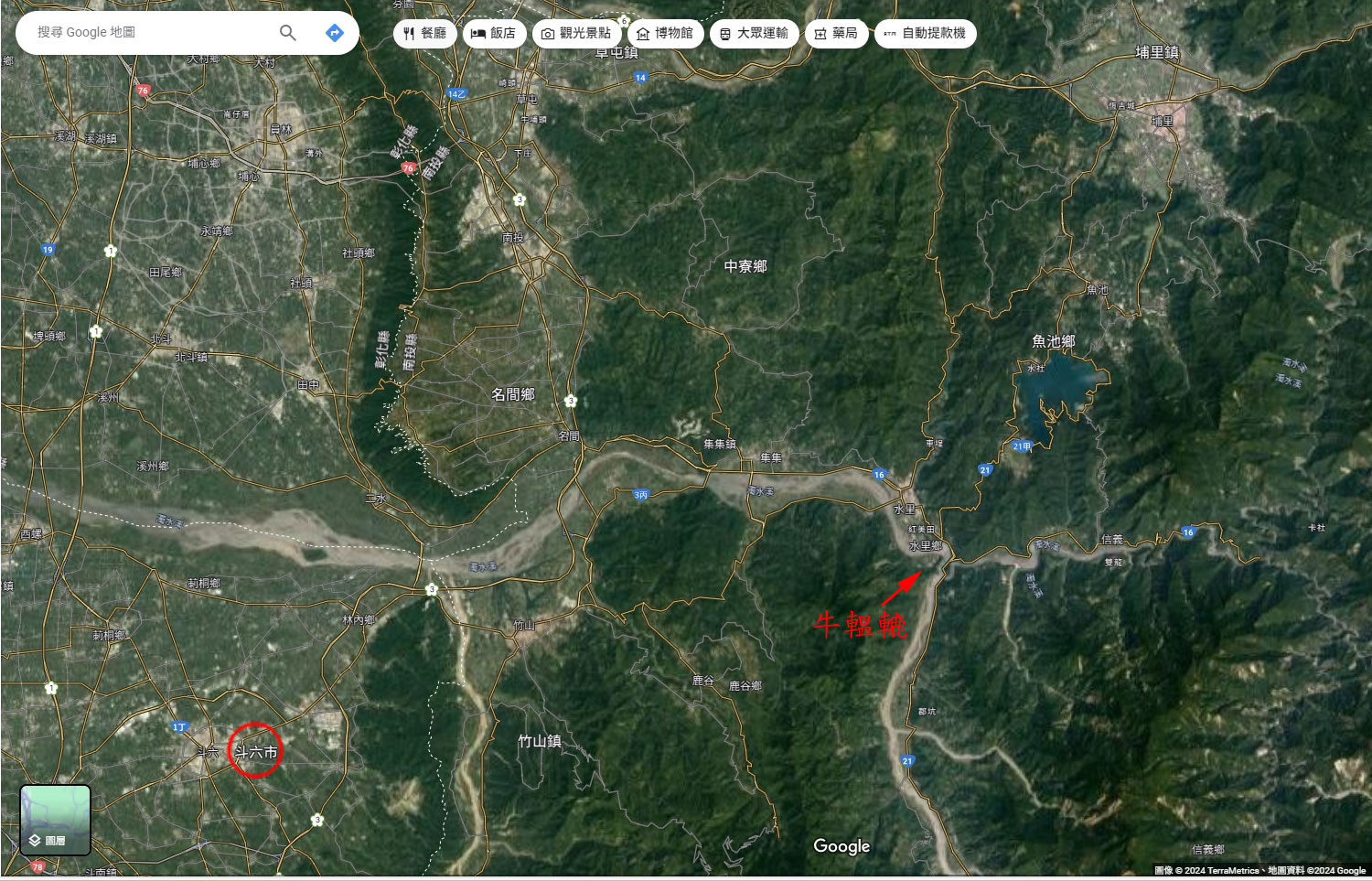This screenshot has height=881, width=1372.
Task: Click the 斗六市 label in red circle
Action: (255, 752)
